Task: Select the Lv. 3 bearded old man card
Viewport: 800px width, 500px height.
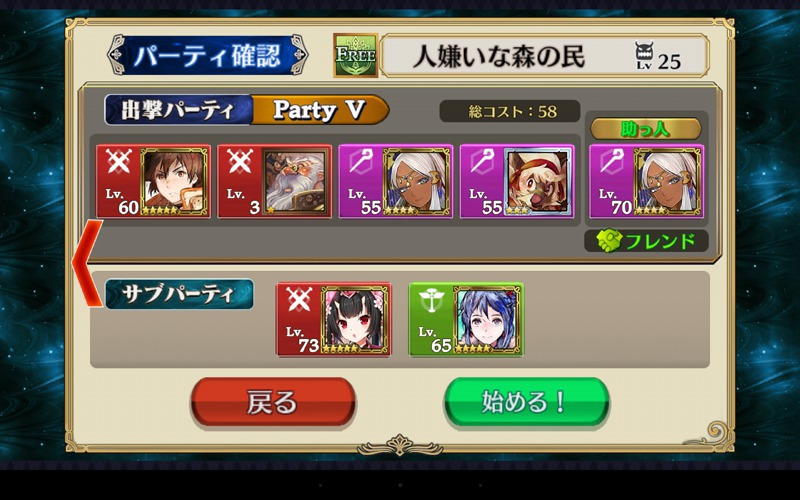Action: coord(274,182)
